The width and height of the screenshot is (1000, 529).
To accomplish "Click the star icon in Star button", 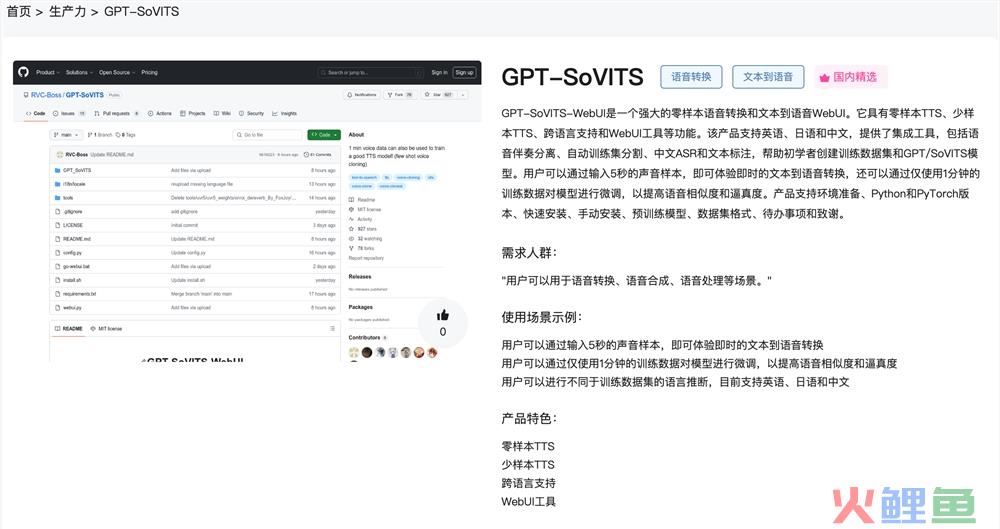I will point(427,94).
